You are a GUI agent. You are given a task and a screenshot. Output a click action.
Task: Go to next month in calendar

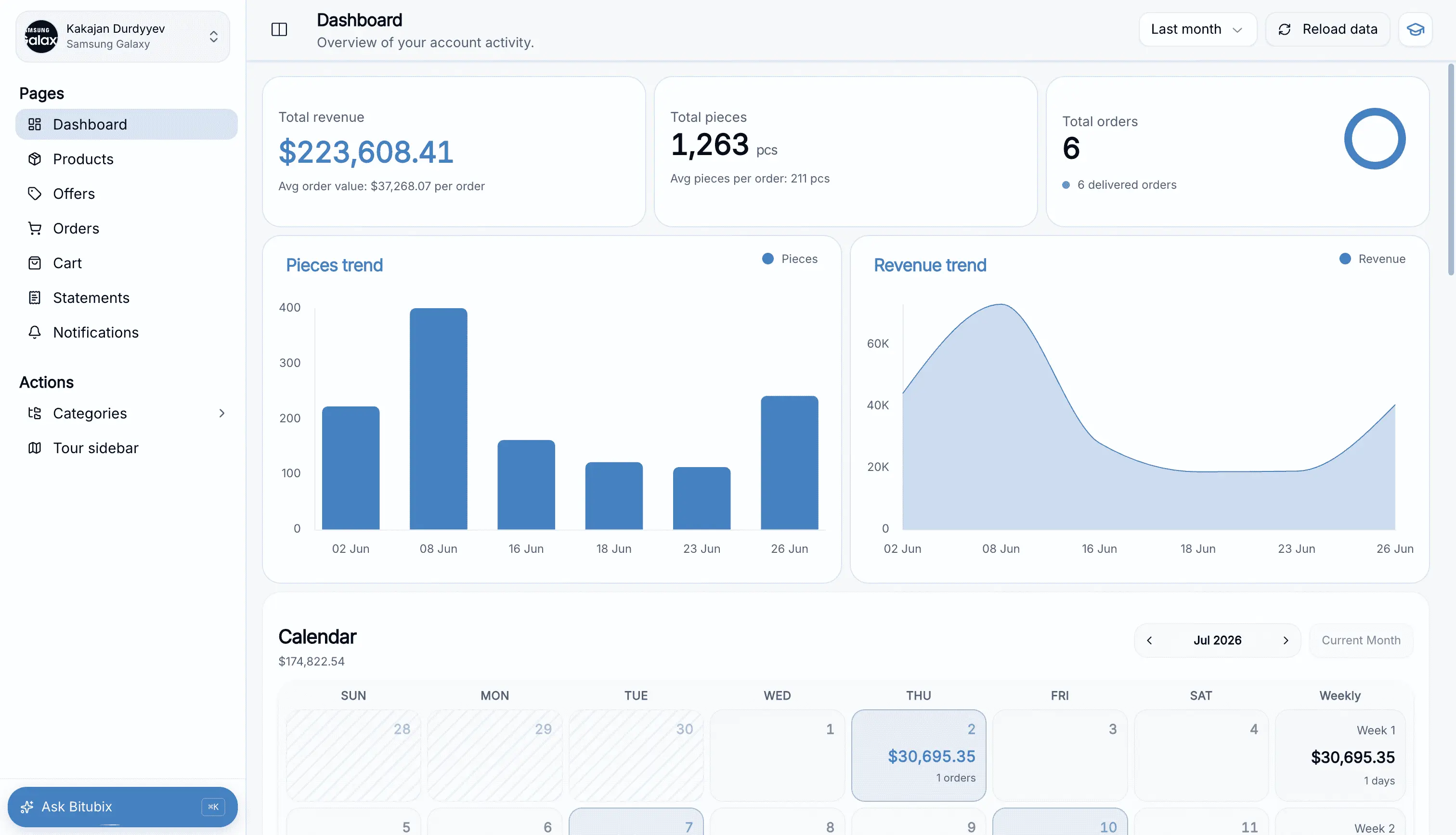(x=1286, y=640)
